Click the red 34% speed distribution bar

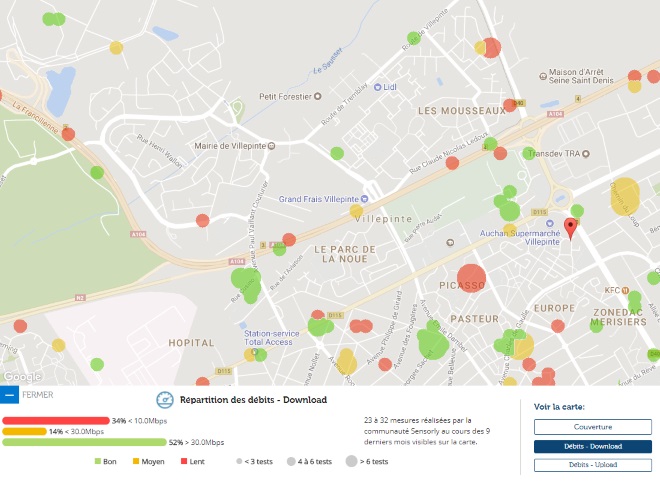coord(56,420)
